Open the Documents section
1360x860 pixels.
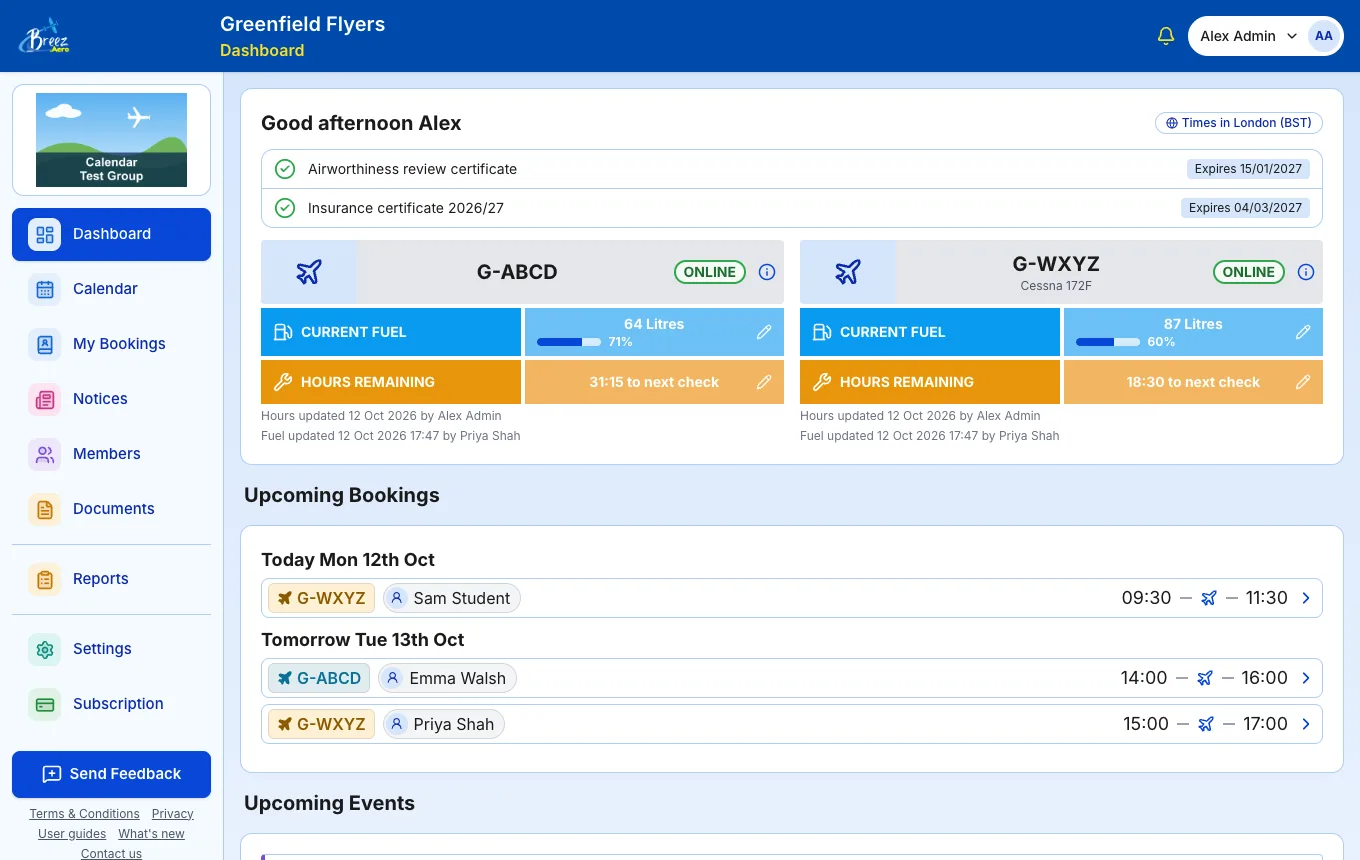pos(111,509)
